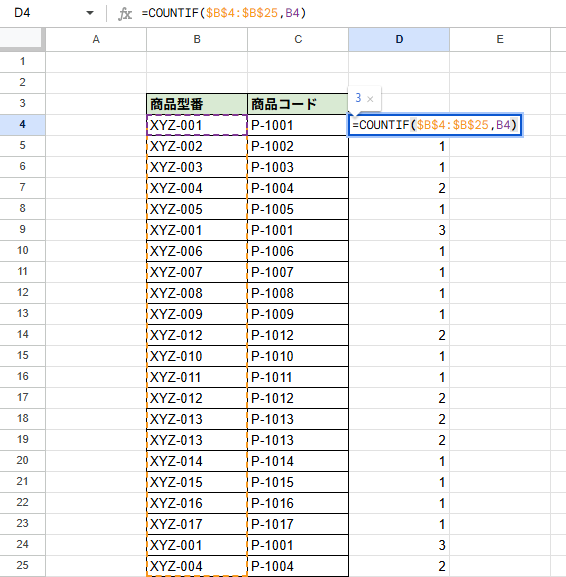Select cell B13 containing XYZ-009
Image resolution: width=566 pixels, height=577 pixels.
click(197, 314)
